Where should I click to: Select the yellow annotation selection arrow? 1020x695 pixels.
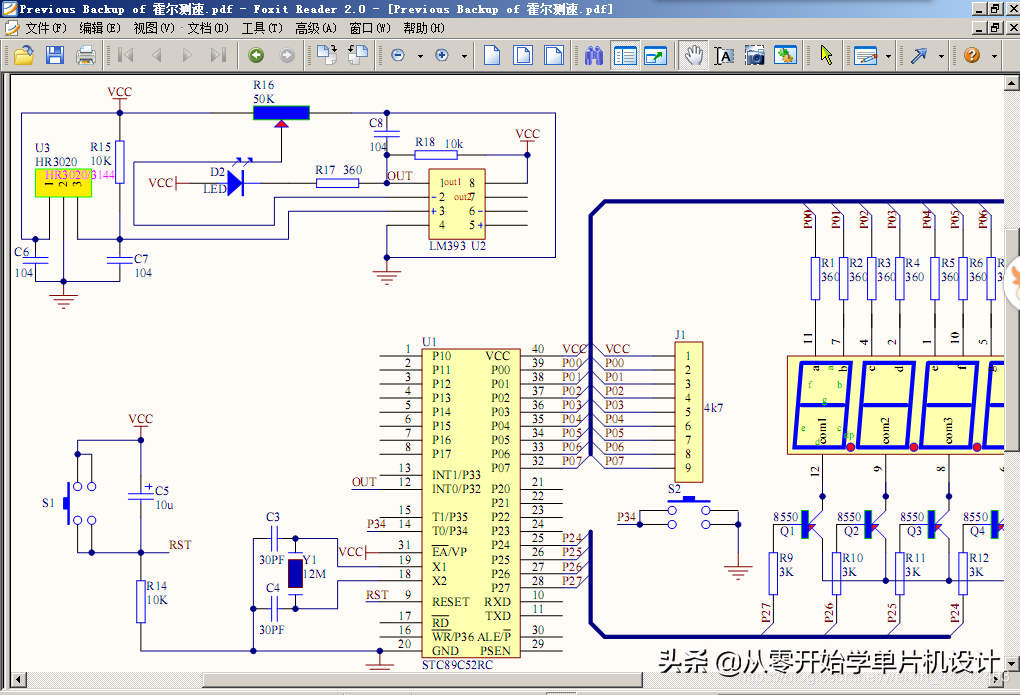tap(826, 55)
